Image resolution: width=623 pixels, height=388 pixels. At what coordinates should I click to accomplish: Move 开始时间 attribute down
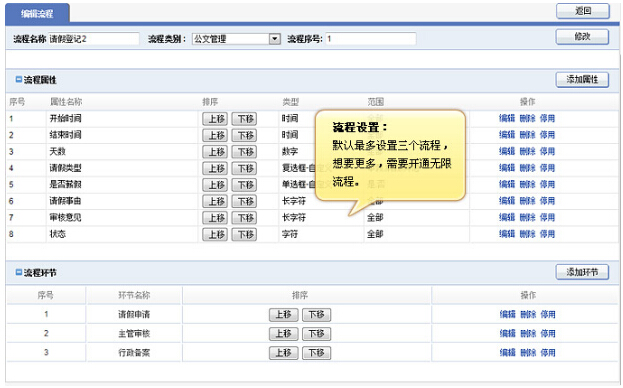tap(244, 119)
